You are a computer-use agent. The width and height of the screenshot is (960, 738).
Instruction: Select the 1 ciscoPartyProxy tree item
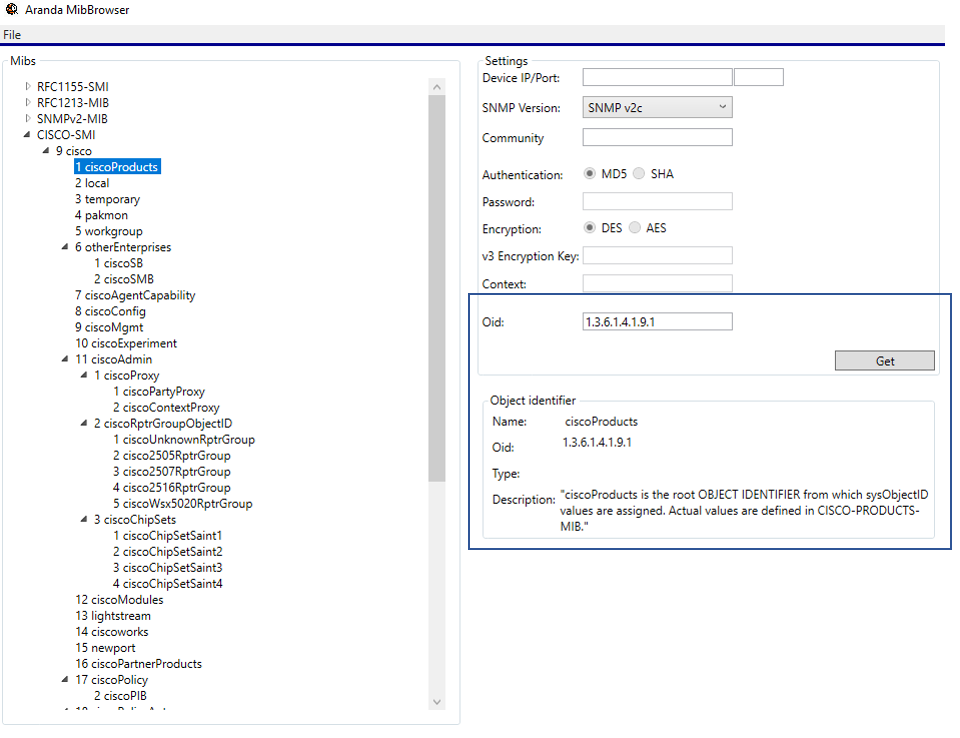coord(159,391)
